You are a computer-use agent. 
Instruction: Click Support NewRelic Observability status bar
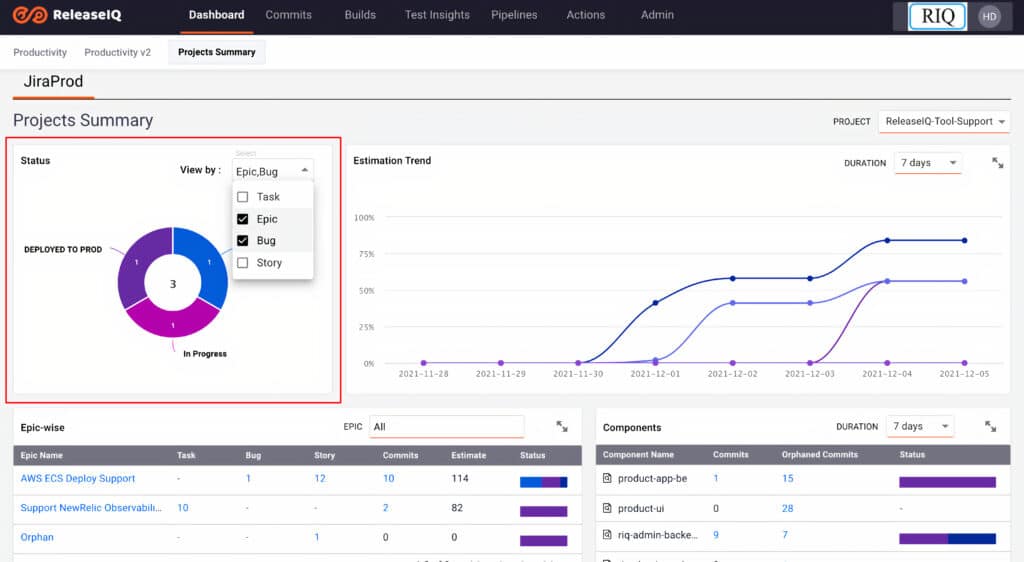coord(543,511)
